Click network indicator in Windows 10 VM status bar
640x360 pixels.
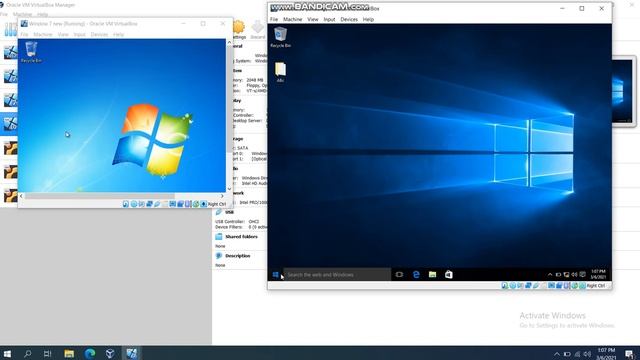tap(528, 286)
